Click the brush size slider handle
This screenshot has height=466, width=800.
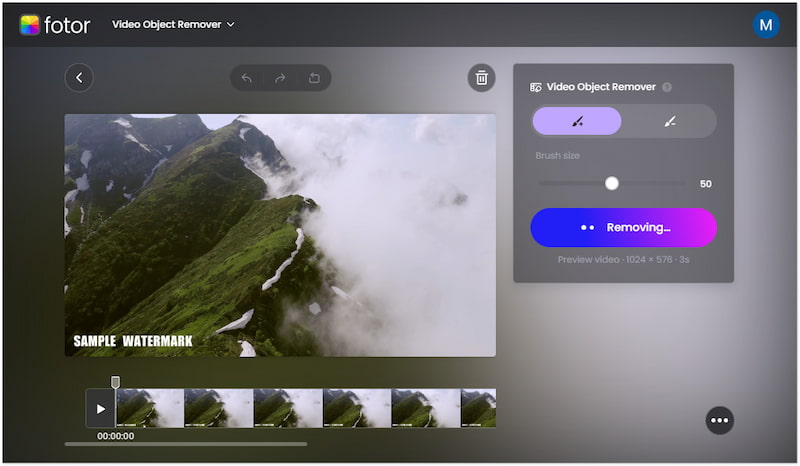[x=612, y=183]
